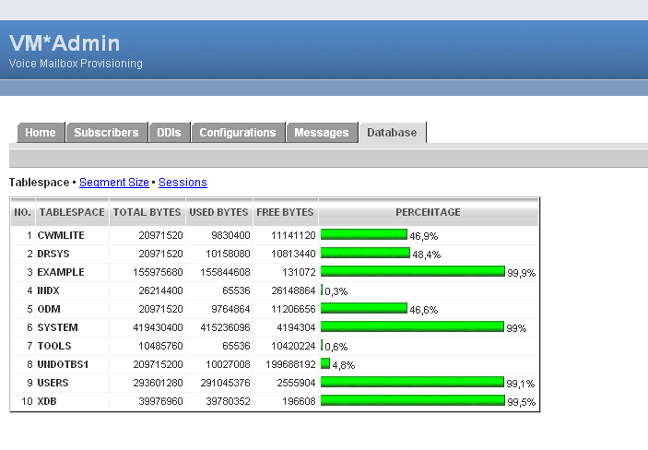Open the Sessions link

(183, 182)
